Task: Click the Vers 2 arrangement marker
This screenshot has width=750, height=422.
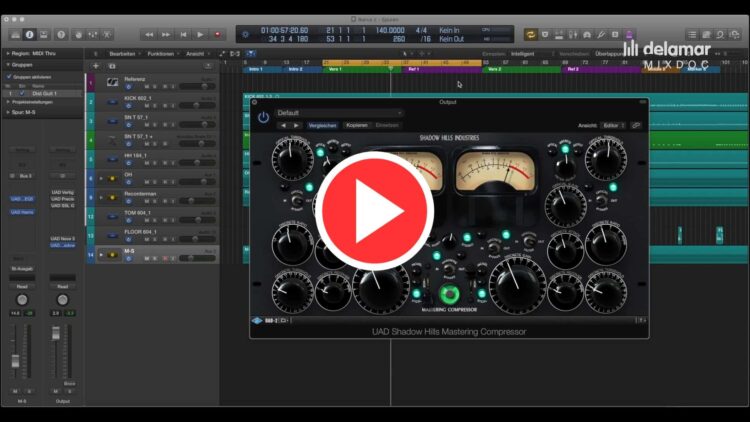Action: 521,69
